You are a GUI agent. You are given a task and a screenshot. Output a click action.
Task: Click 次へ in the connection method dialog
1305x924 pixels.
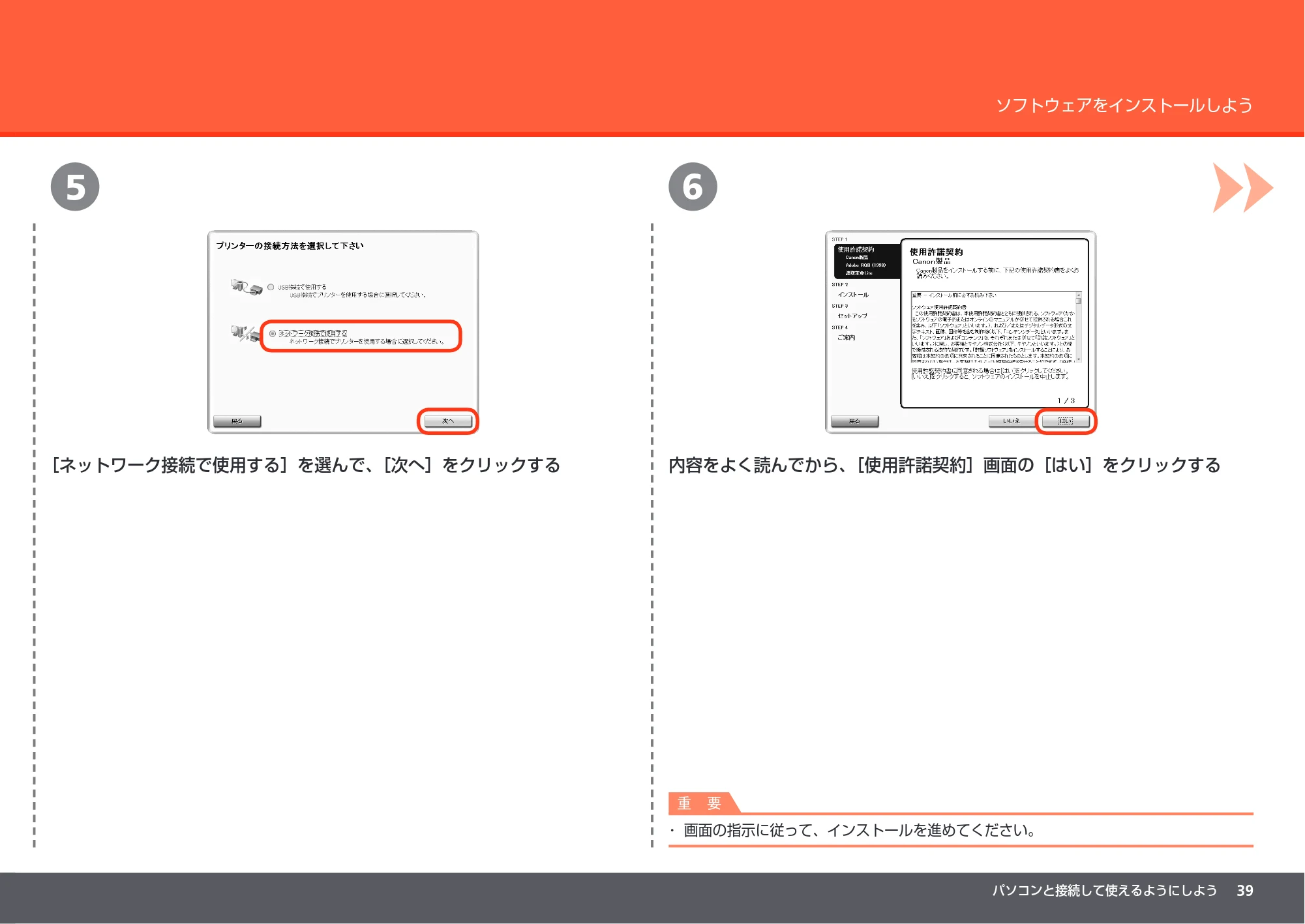(x=448, y=421)
